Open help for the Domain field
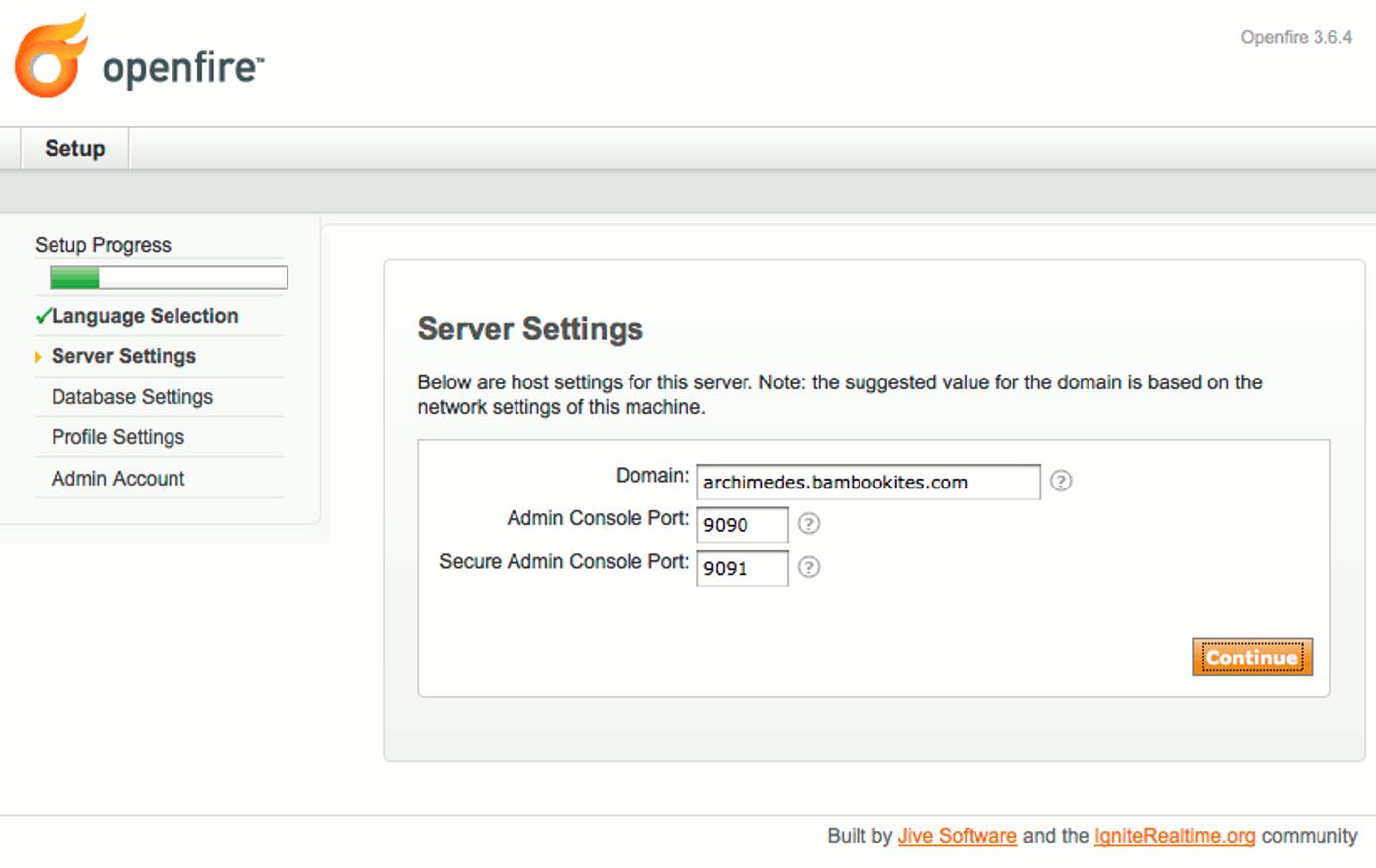Image resolution: width=1376 pixels, height=868 pixels. click(x=1061, y=482)
